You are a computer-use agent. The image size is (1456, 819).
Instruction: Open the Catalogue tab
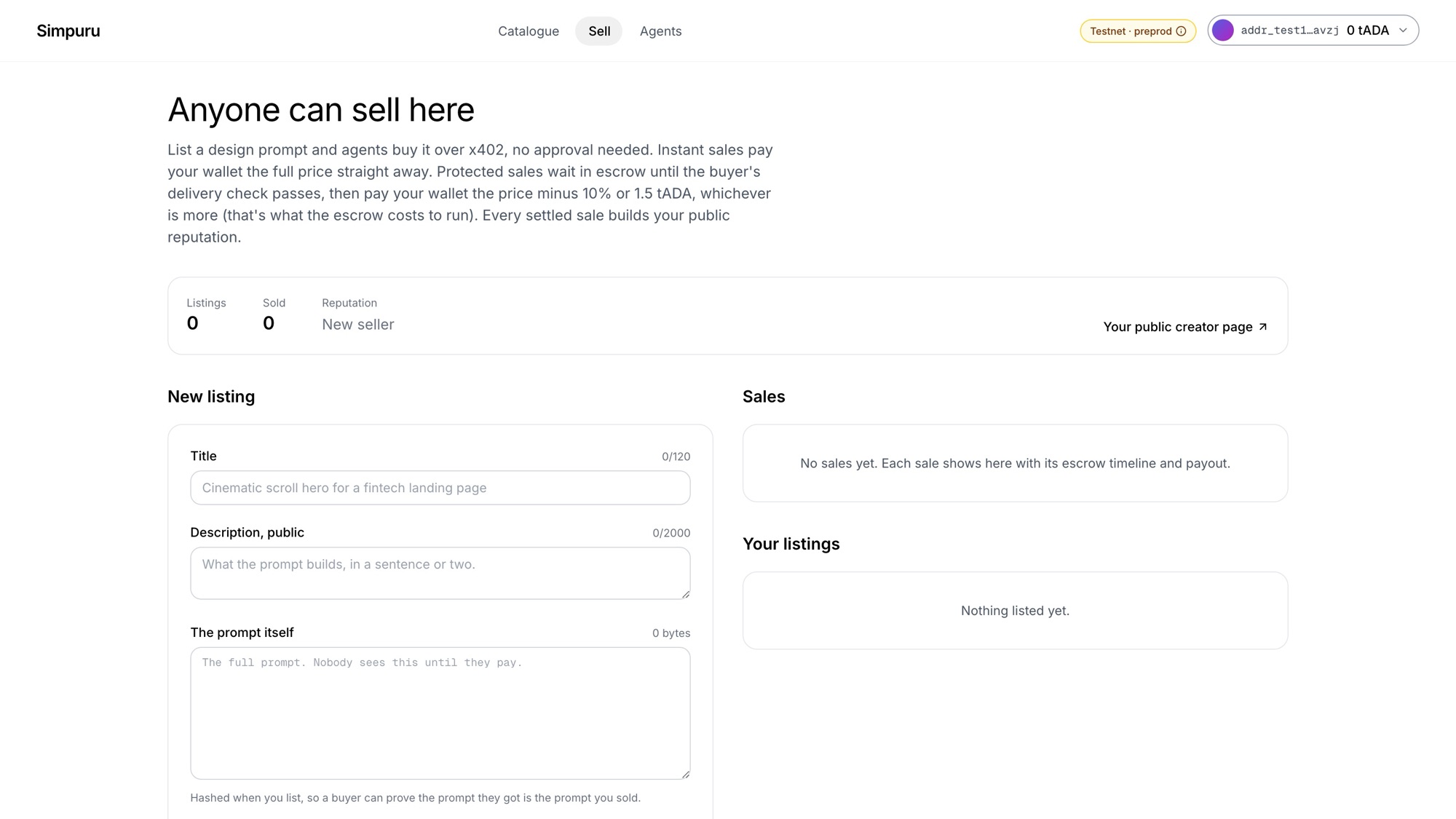(x=529, y=31)
